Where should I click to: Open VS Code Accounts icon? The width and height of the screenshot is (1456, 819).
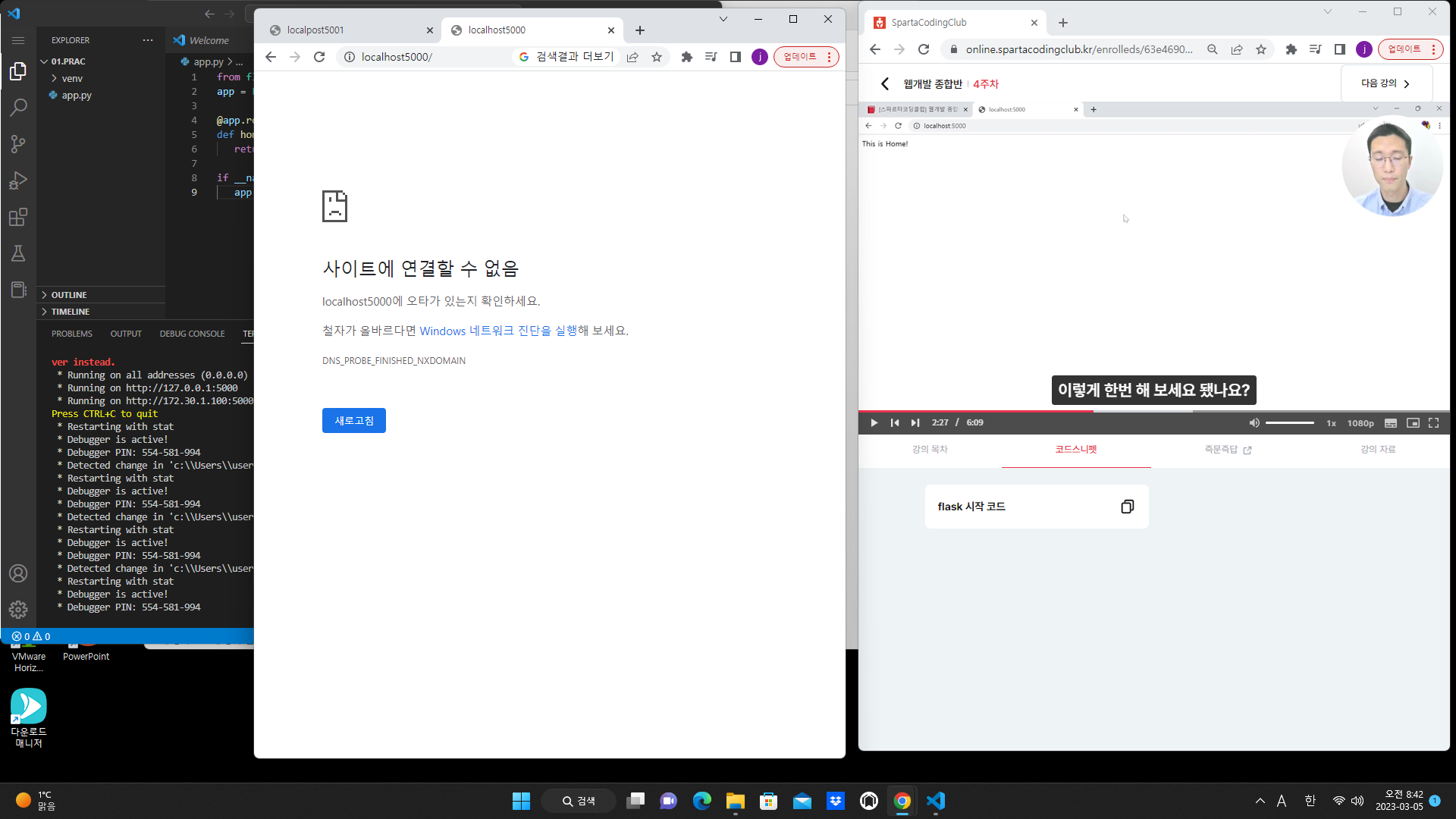pyautogui.click(x=18, y=573)
